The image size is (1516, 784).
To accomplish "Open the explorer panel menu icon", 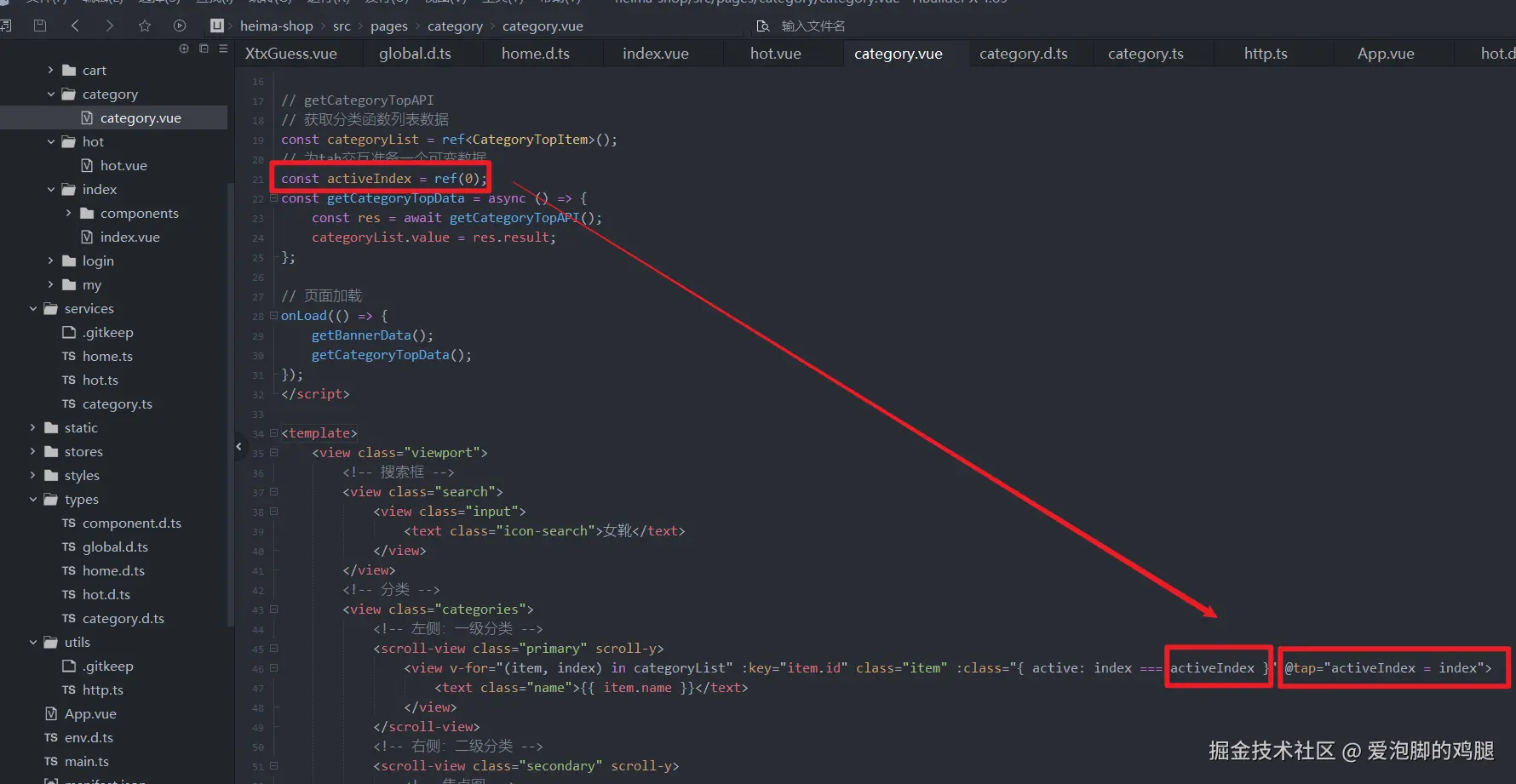I will 223,49.
